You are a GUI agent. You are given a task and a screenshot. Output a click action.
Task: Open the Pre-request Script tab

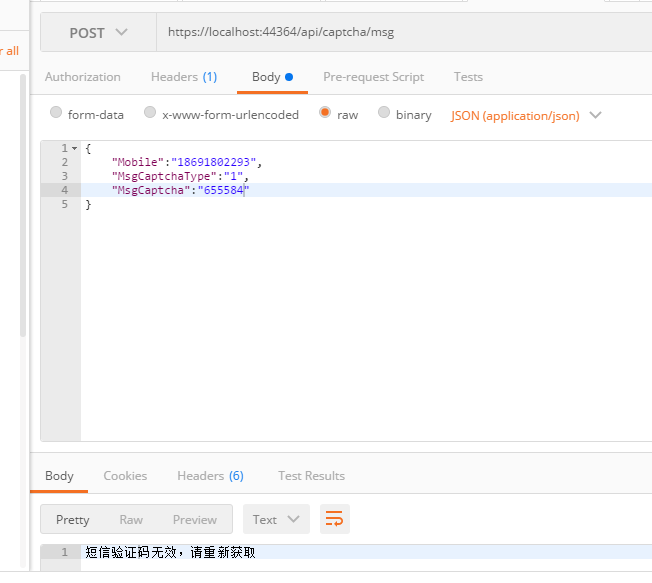[373, 77]
